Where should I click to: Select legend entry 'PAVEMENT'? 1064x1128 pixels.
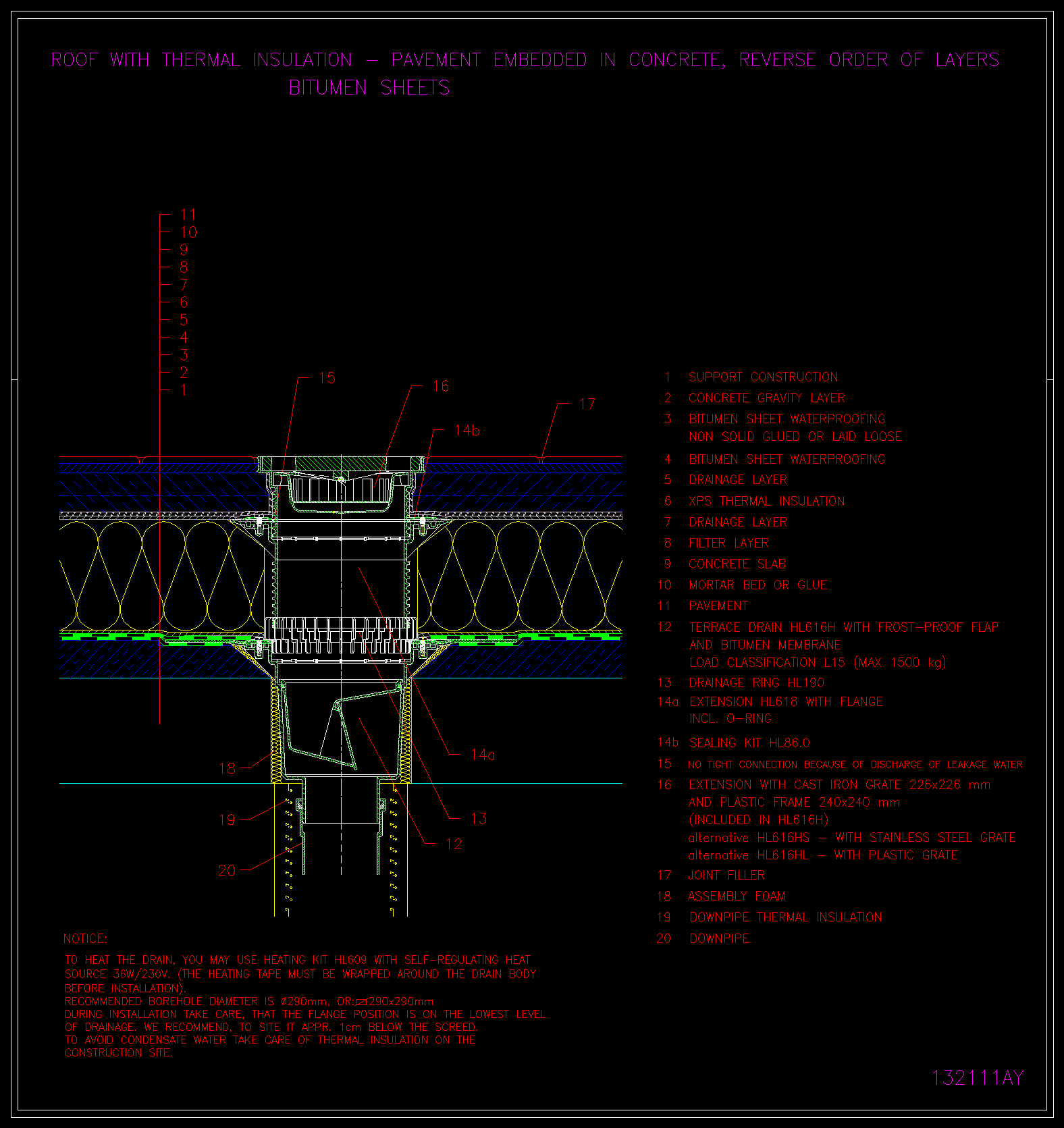point(718,606)
